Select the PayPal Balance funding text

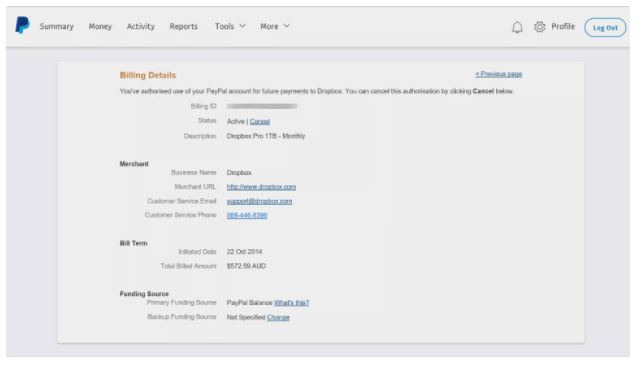pos(249,303)
